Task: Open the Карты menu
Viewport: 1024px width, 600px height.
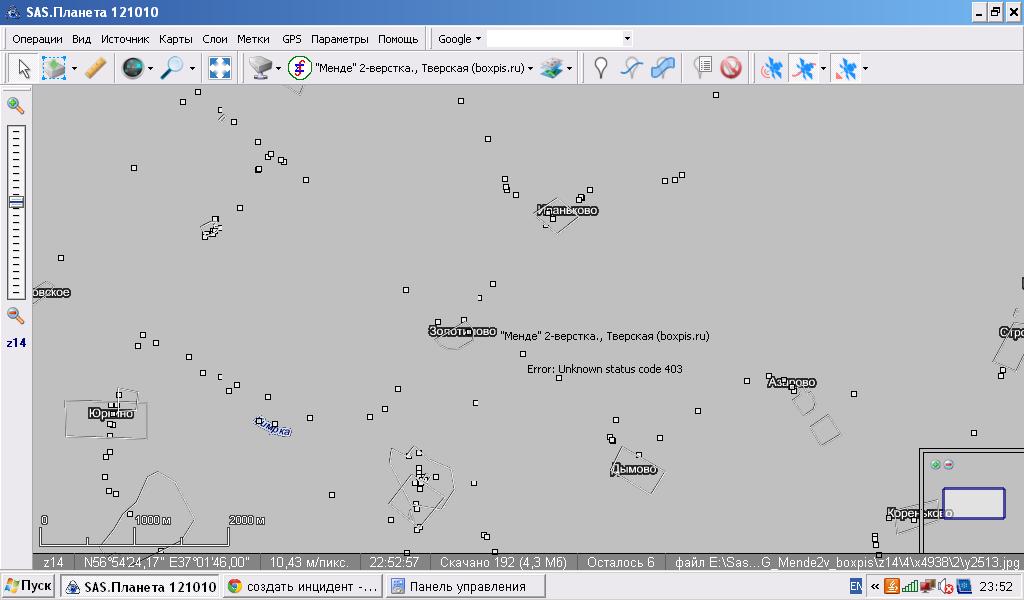Action: click(x=175, y=39)
